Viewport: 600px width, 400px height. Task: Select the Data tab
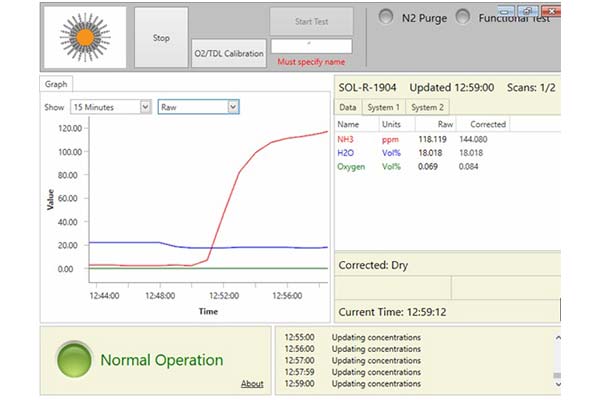(348, 107)
